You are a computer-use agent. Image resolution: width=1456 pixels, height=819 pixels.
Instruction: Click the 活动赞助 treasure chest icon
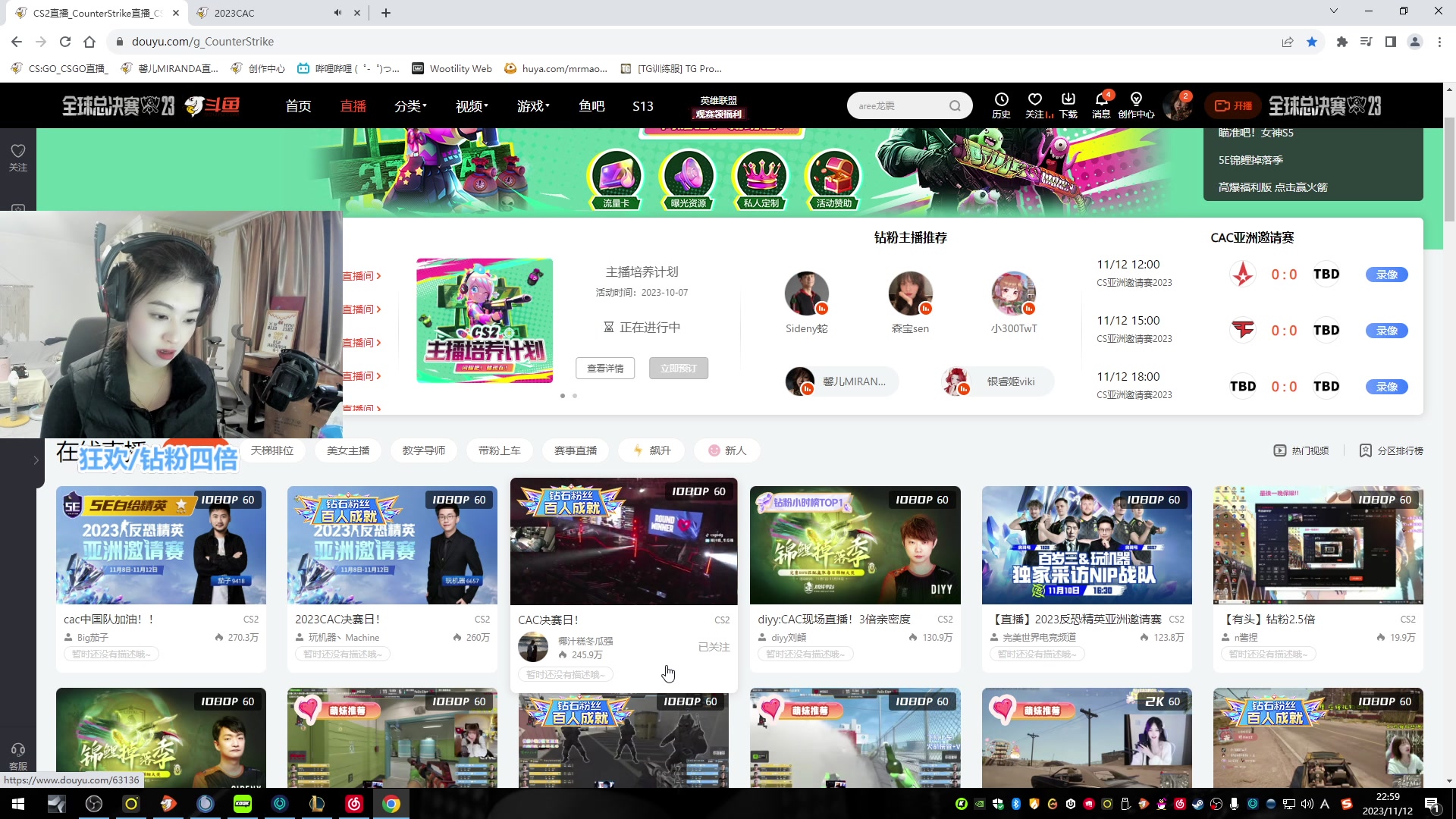833,180
